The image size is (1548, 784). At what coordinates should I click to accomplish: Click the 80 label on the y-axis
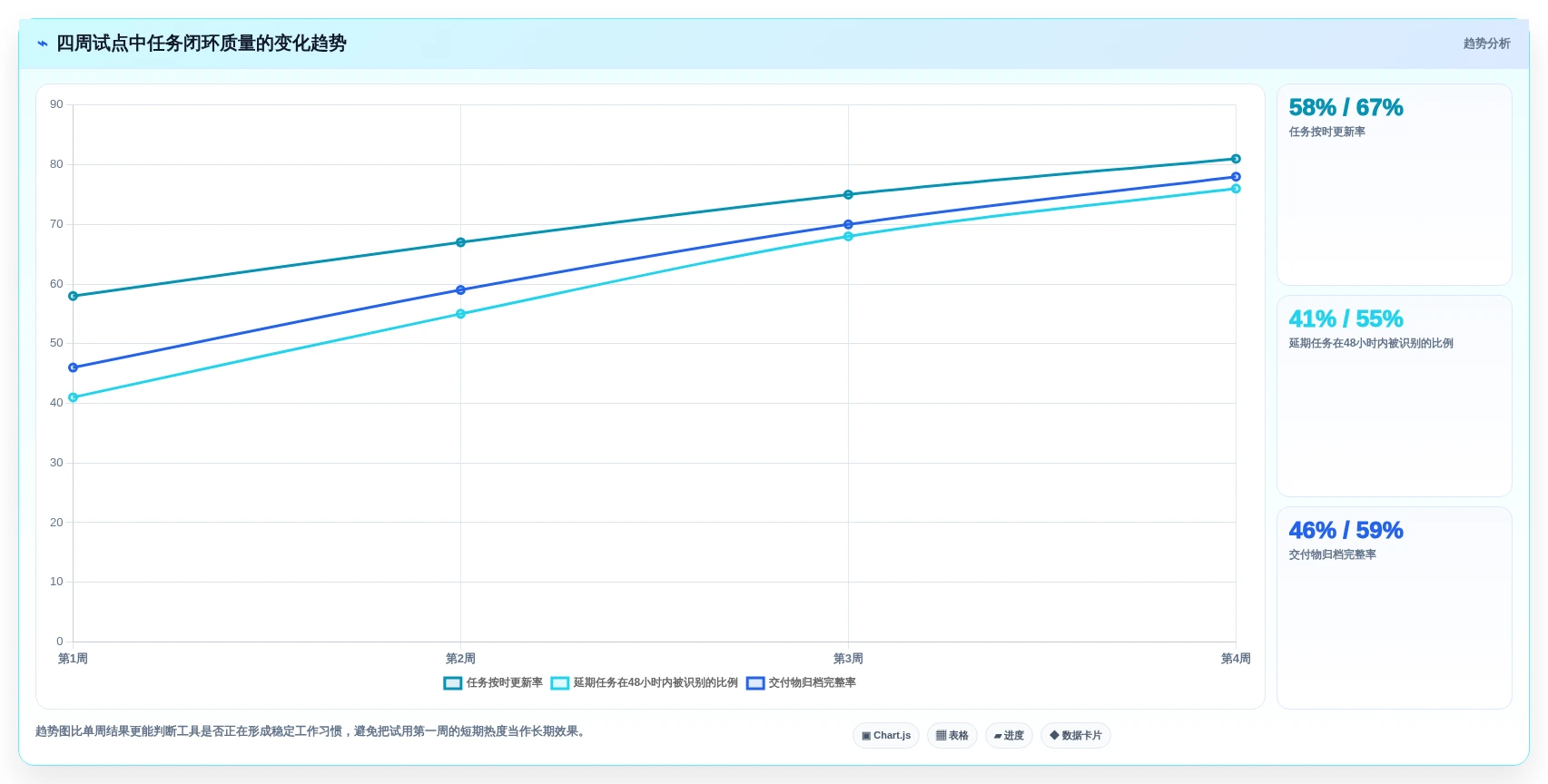(x=56, y=164)
